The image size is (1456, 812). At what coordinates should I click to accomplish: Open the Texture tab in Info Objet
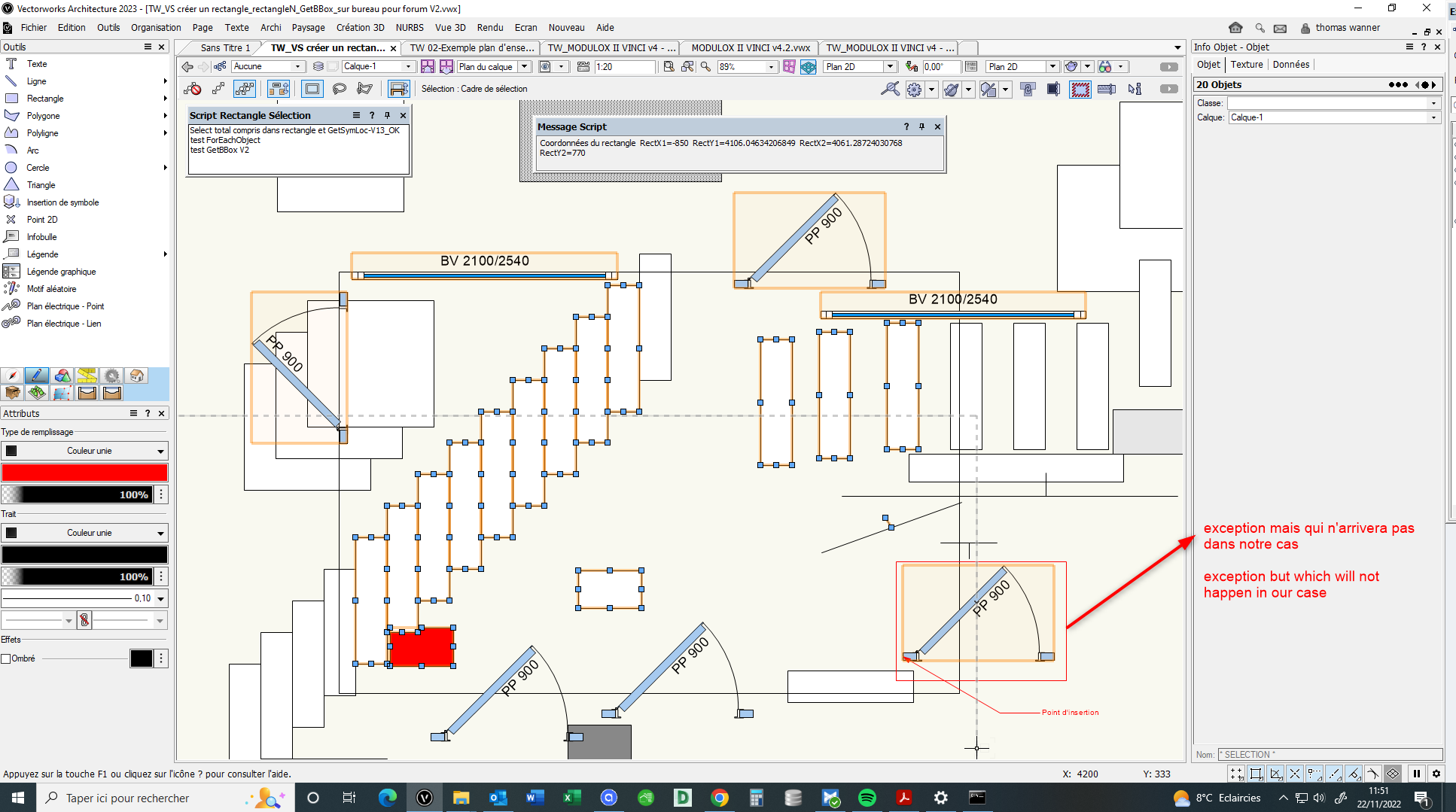[x=1247, y=65]
